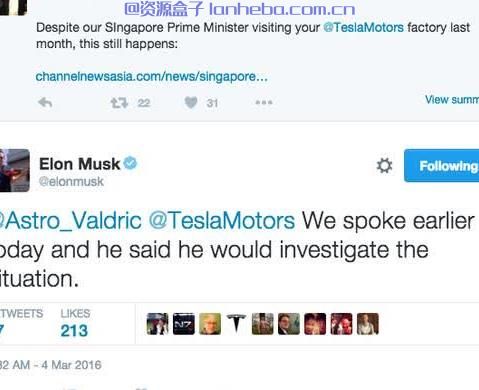
Task: Click the @TeslaMotors mention in top tweet
Action: [x=363, y=27]
